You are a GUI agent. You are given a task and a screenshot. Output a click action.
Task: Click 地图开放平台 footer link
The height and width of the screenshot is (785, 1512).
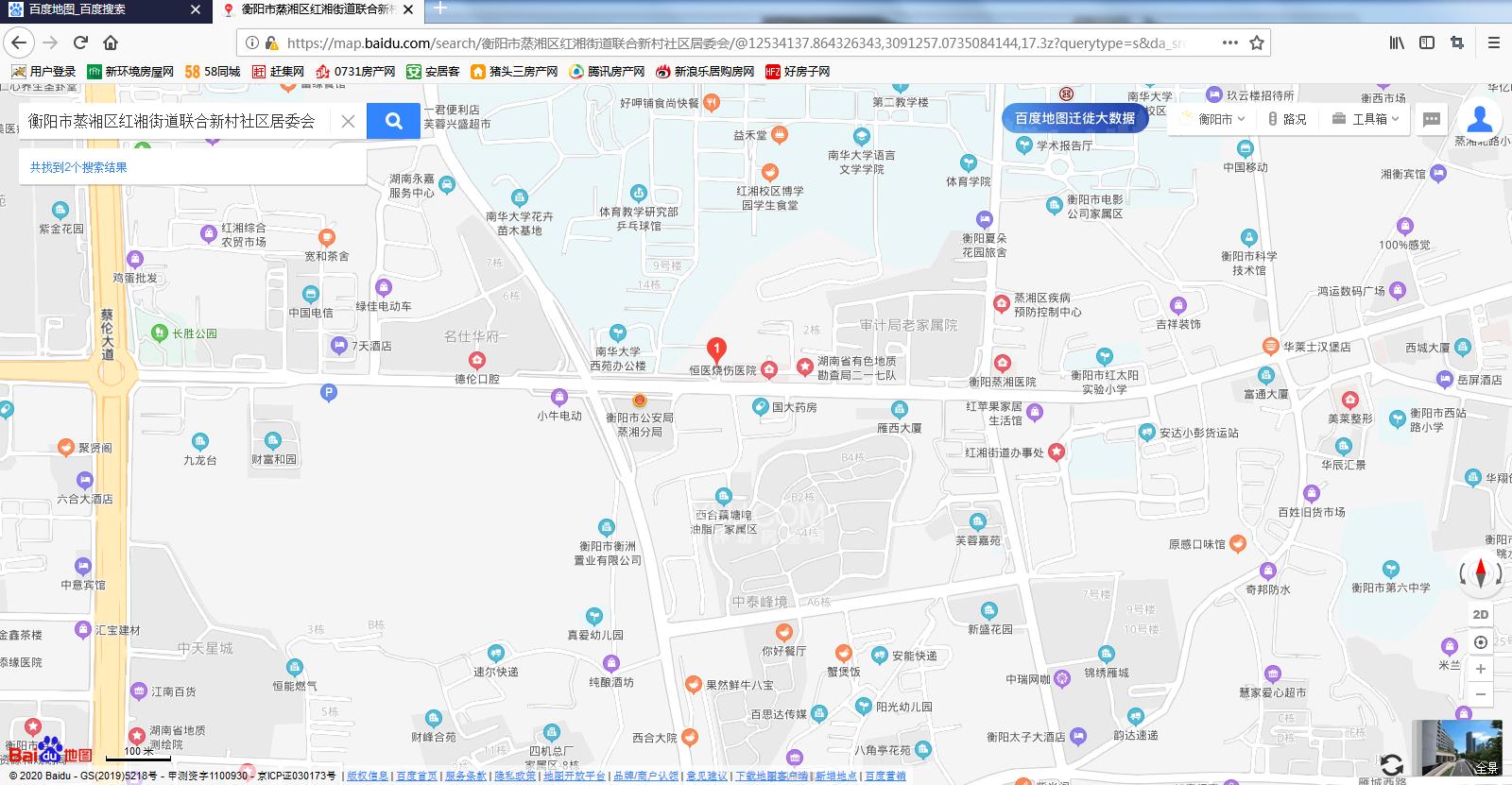[574, 776]
